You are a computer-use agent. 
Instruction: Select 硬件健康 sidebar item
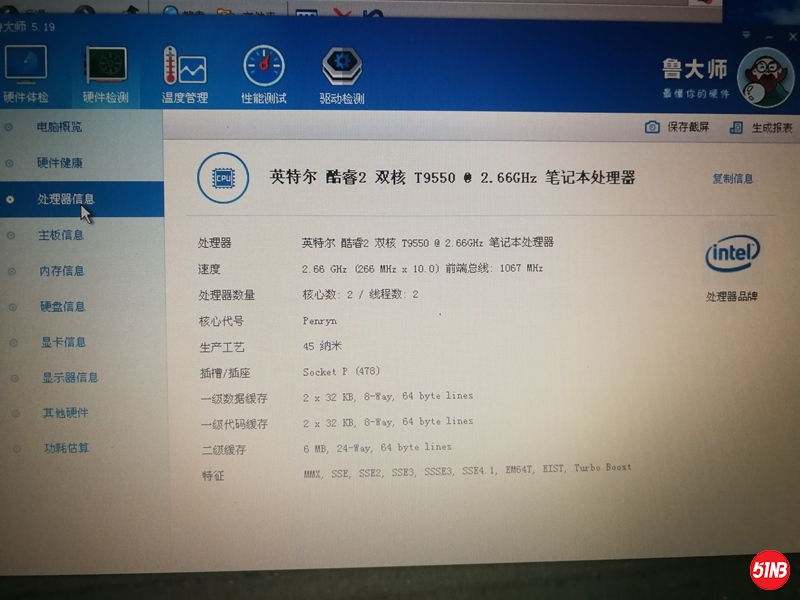60,163
